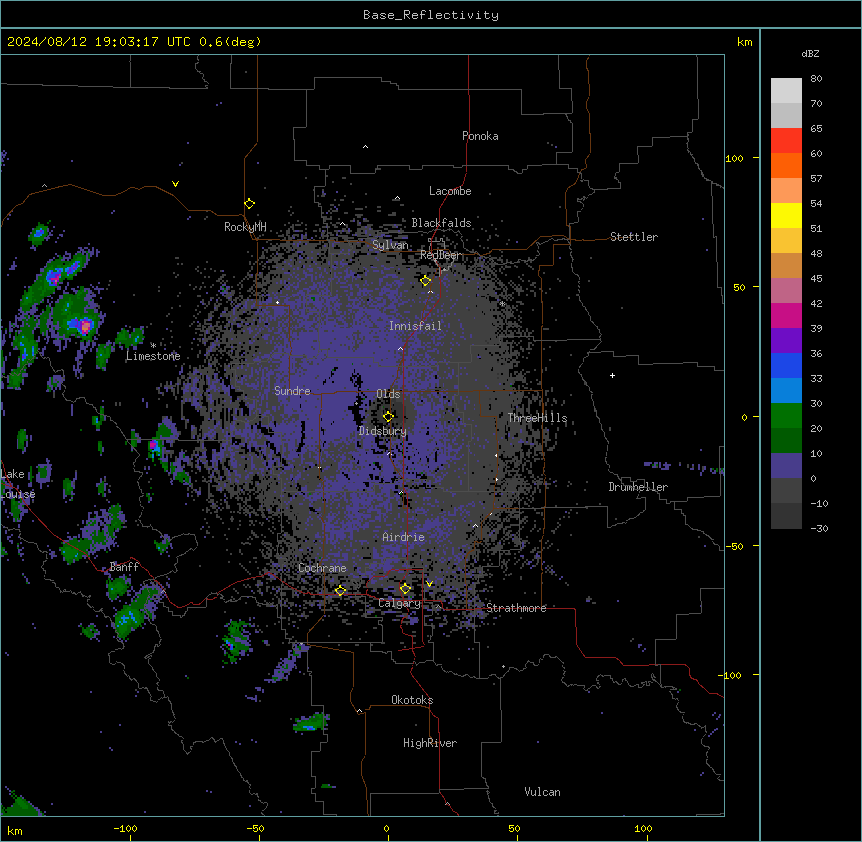Click the yellow V marker northwest of RockyMH
The image size is (862, 842).
pos(175,184)
